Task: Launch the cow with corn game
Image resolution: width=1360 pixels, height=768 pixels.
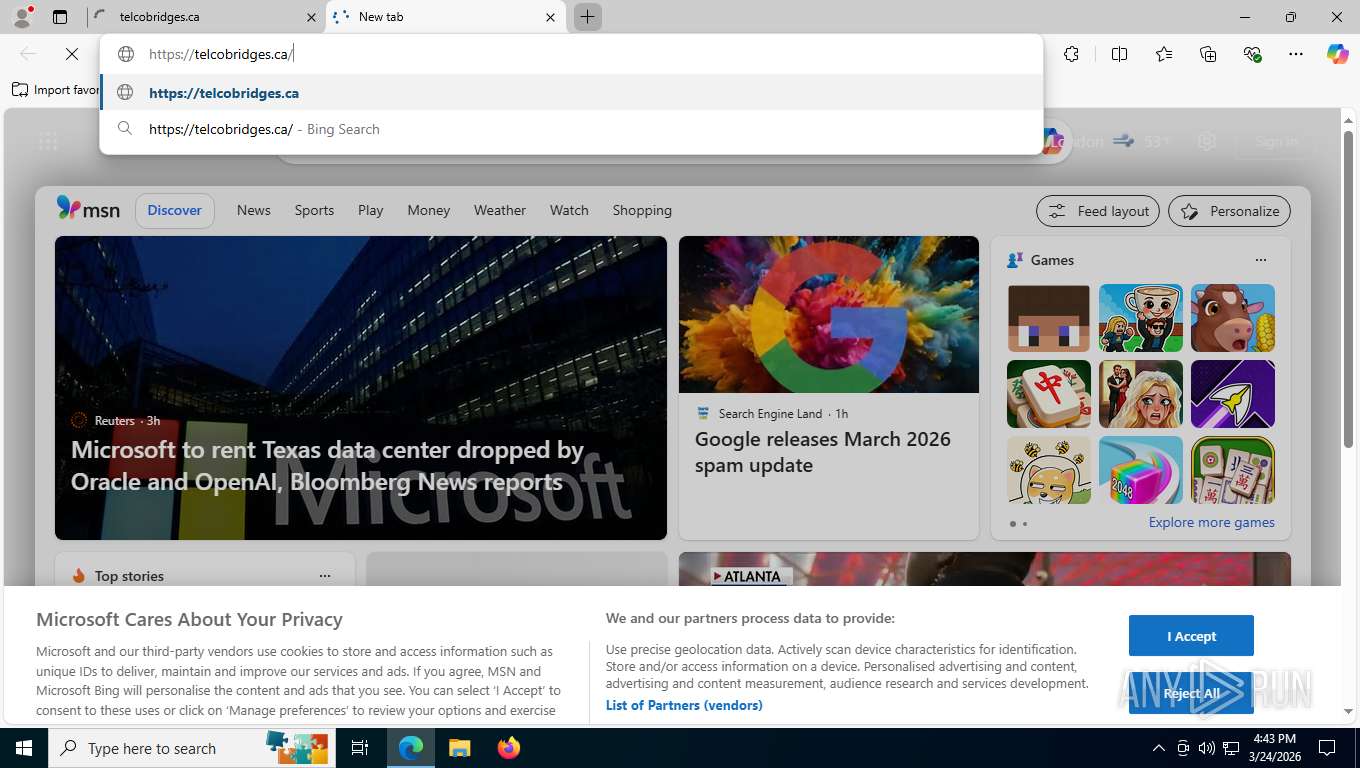Action: pos(1233,318)
